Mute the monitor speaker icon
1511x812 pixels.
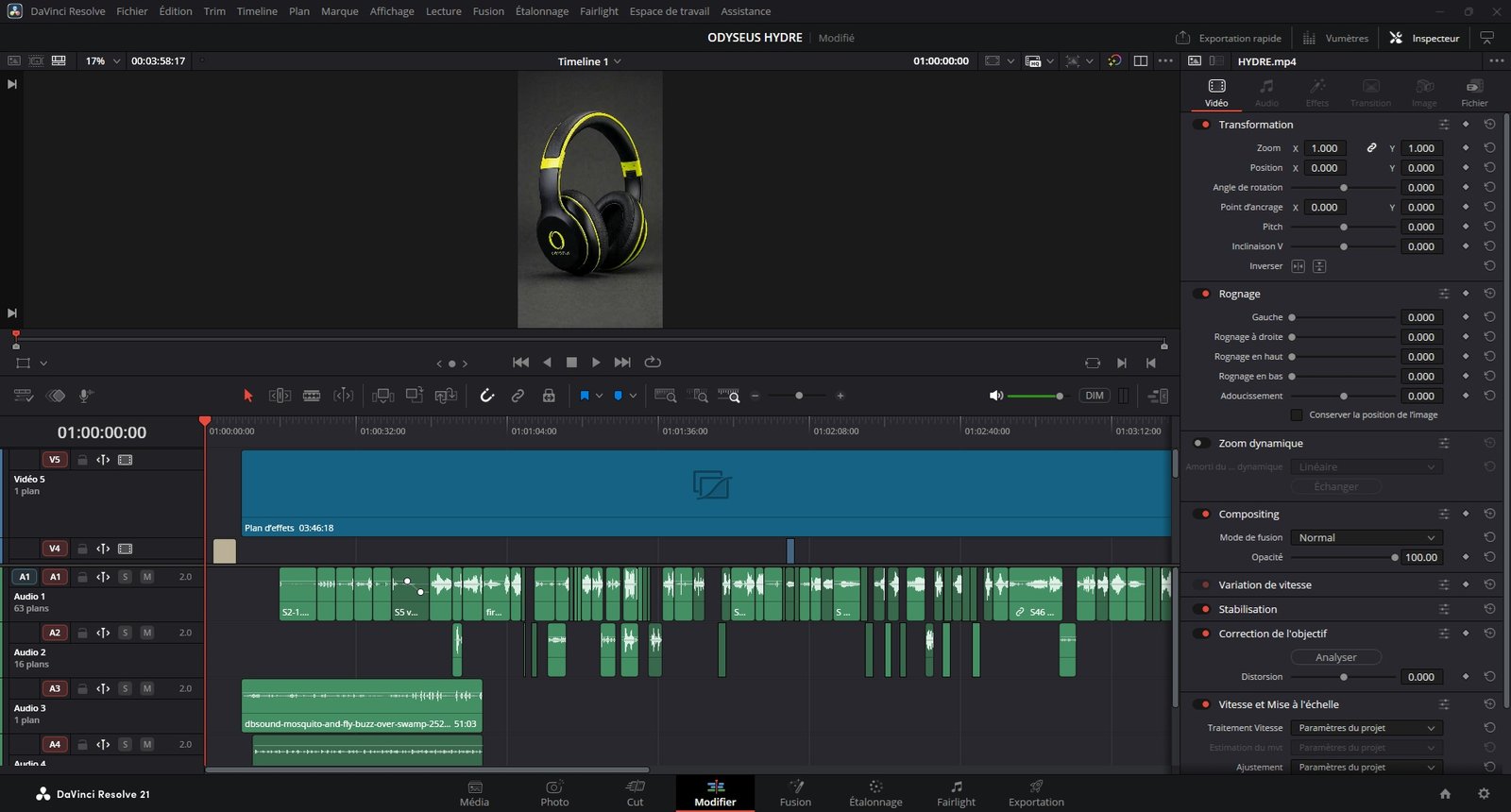pyautogui.click(x=995, y=396)
